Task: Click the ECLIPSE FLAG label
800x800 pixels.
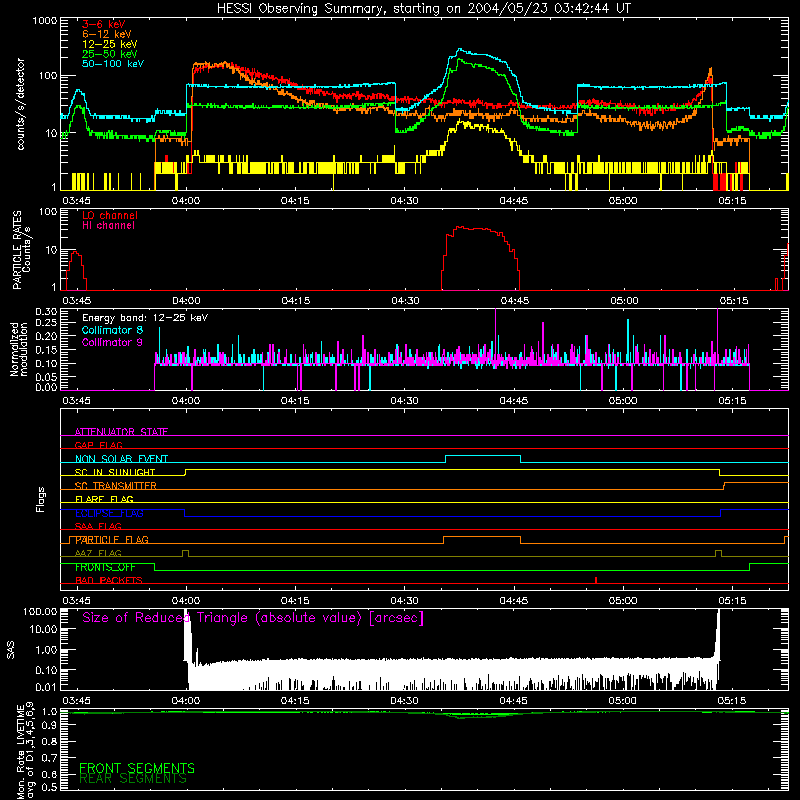Action: (x=109, y=513)
